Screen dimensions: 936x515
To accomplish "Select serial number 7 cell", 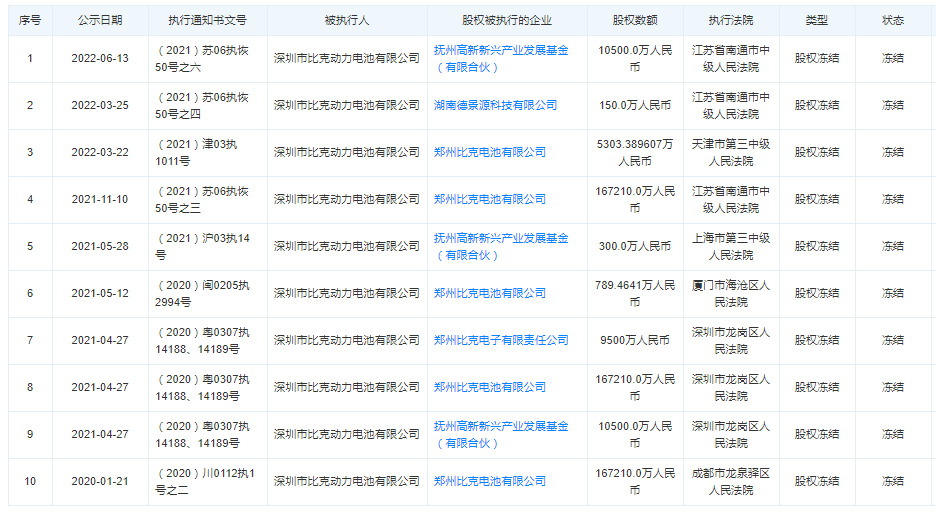I will pos(30,340).
